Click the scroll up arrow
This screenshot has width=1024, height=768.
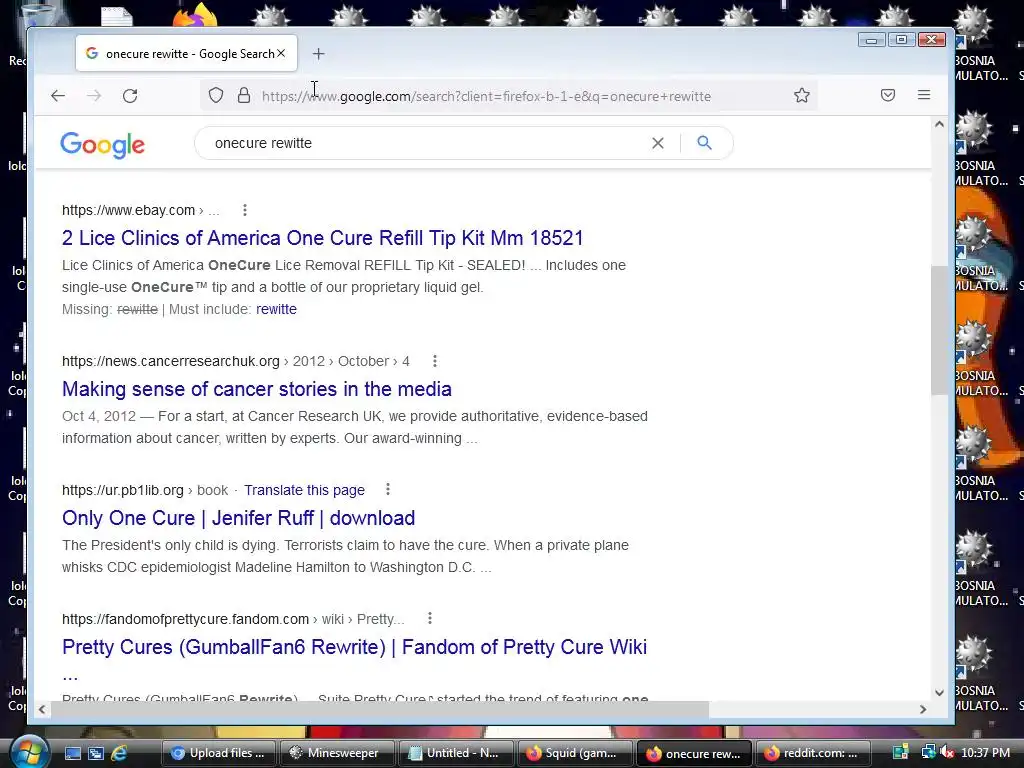[x=939, y=124]
